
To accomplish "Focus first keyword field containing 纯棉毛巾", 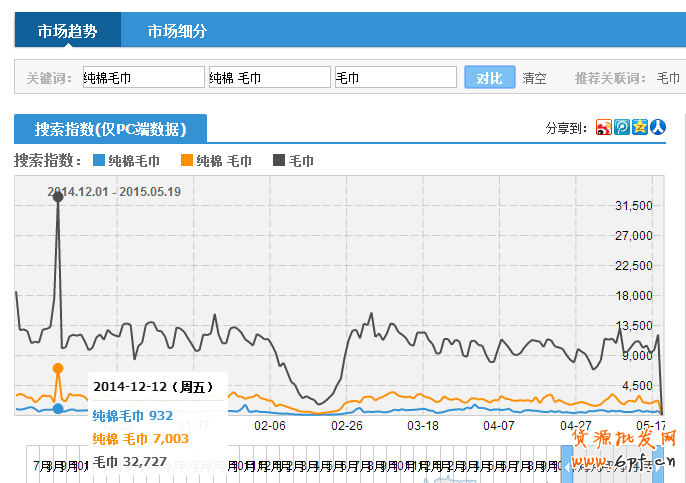I will 142,77.
